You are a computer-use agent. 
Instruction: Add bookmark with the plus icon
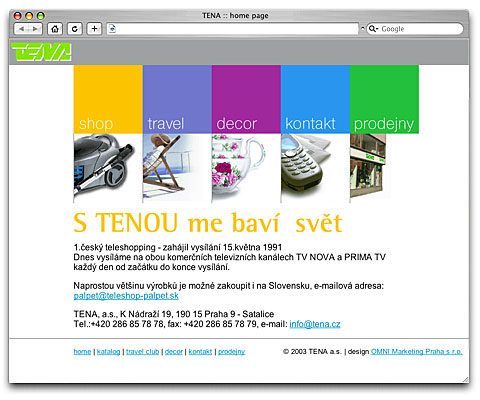94,29
